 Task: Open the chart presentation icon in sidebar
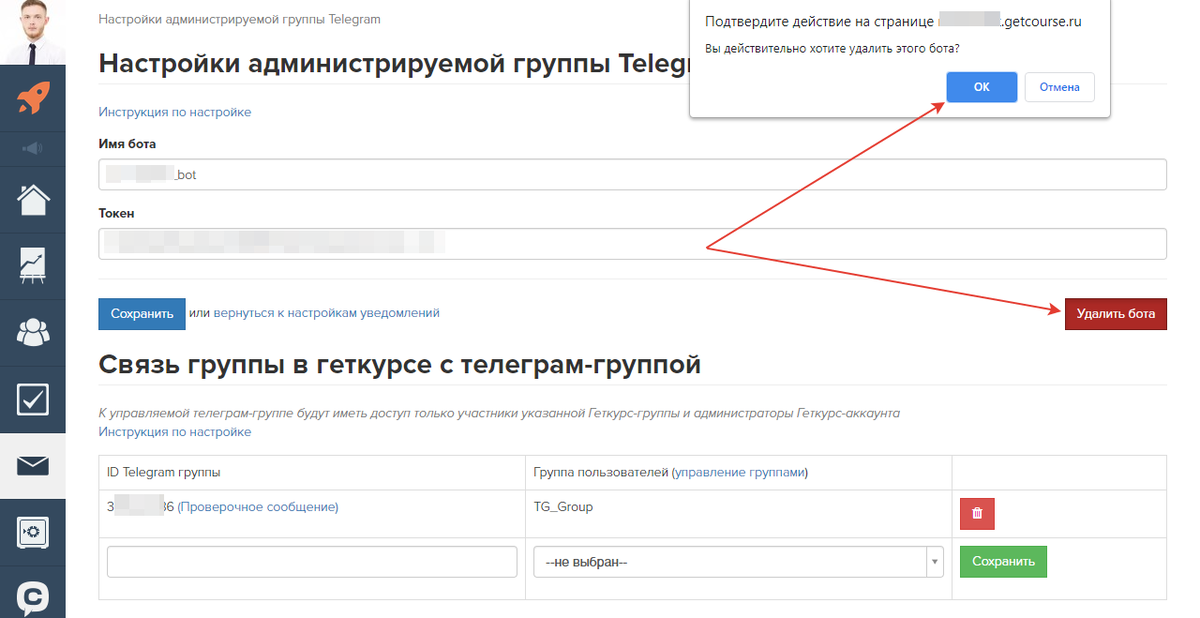(33, 266)
